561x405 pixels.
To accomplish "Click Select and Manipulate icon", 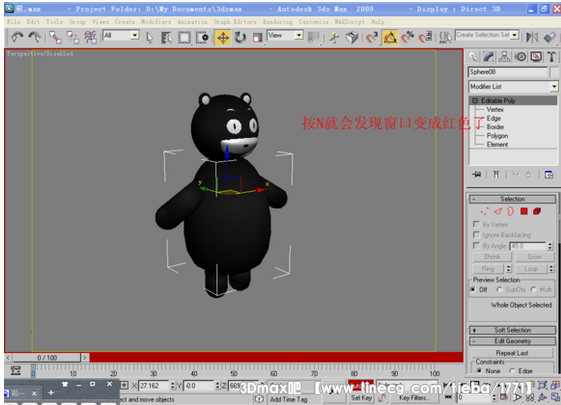I will tap(335, 37).
